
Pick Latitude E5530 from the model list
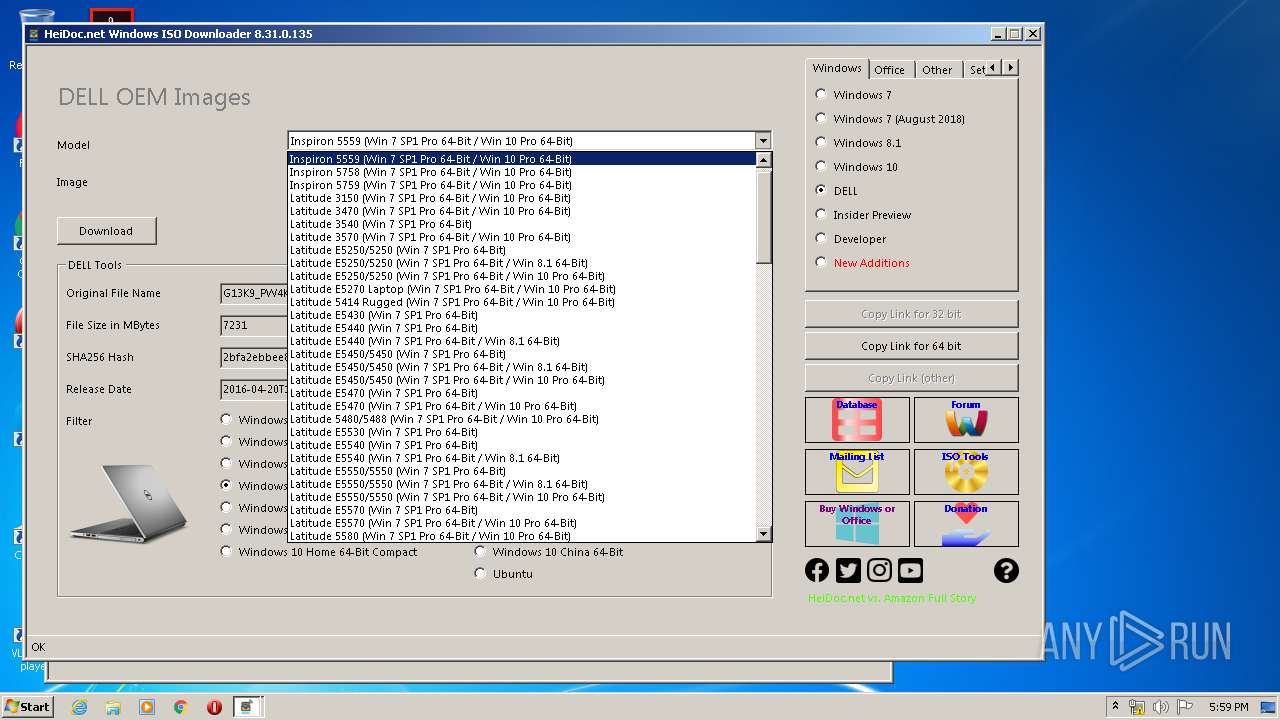point(521,432)
